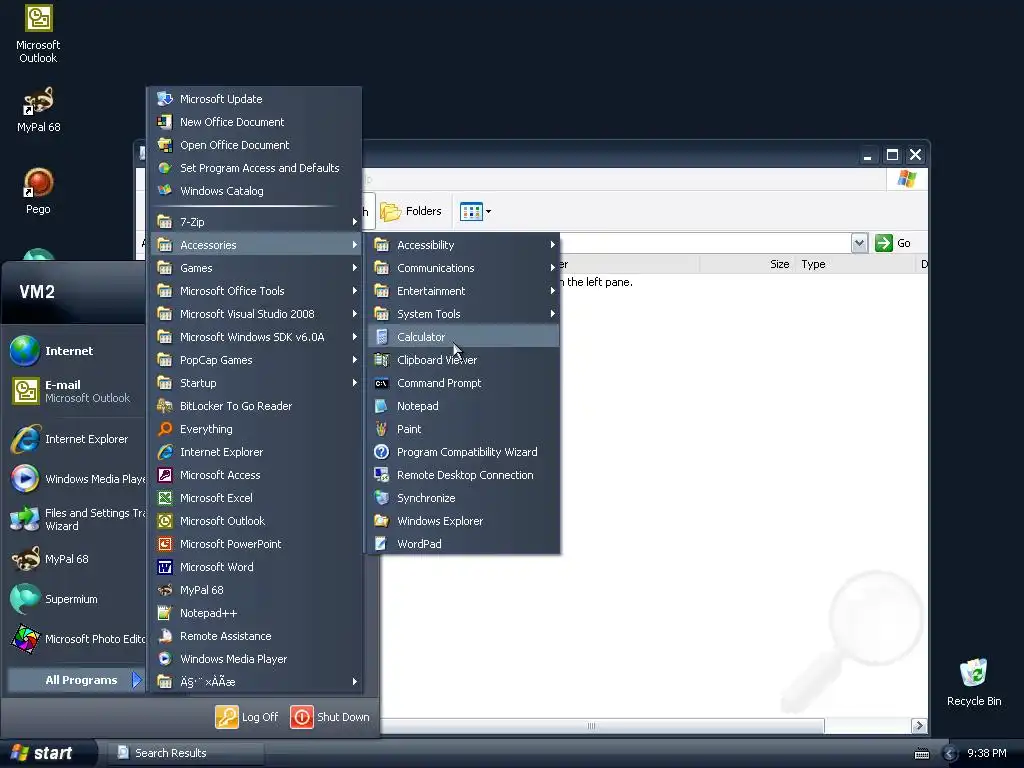Click the taskbar clock showing 9:38 PM
This screenshot has height=768, width=1024.
point(987,753)
